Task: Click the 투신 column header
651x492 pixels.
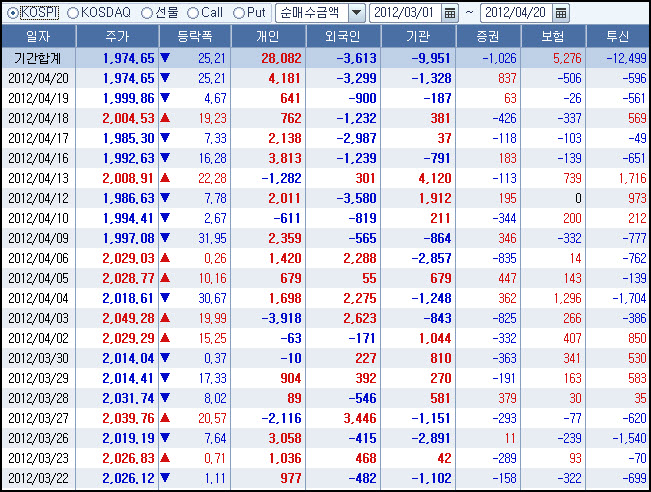Action: pos(618,37)
